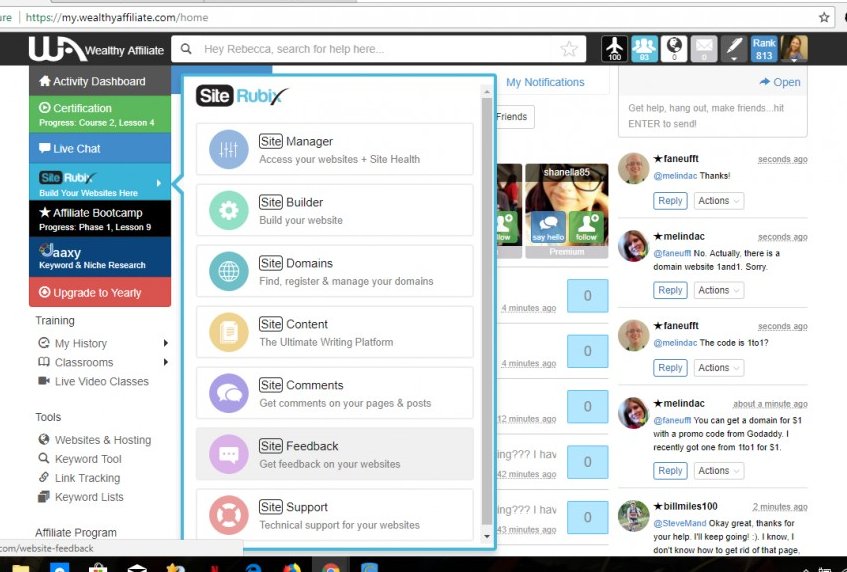Expand Classrooms submenu arrow
The height and width of the screenshot is (572, 847).
coord(166,362)
